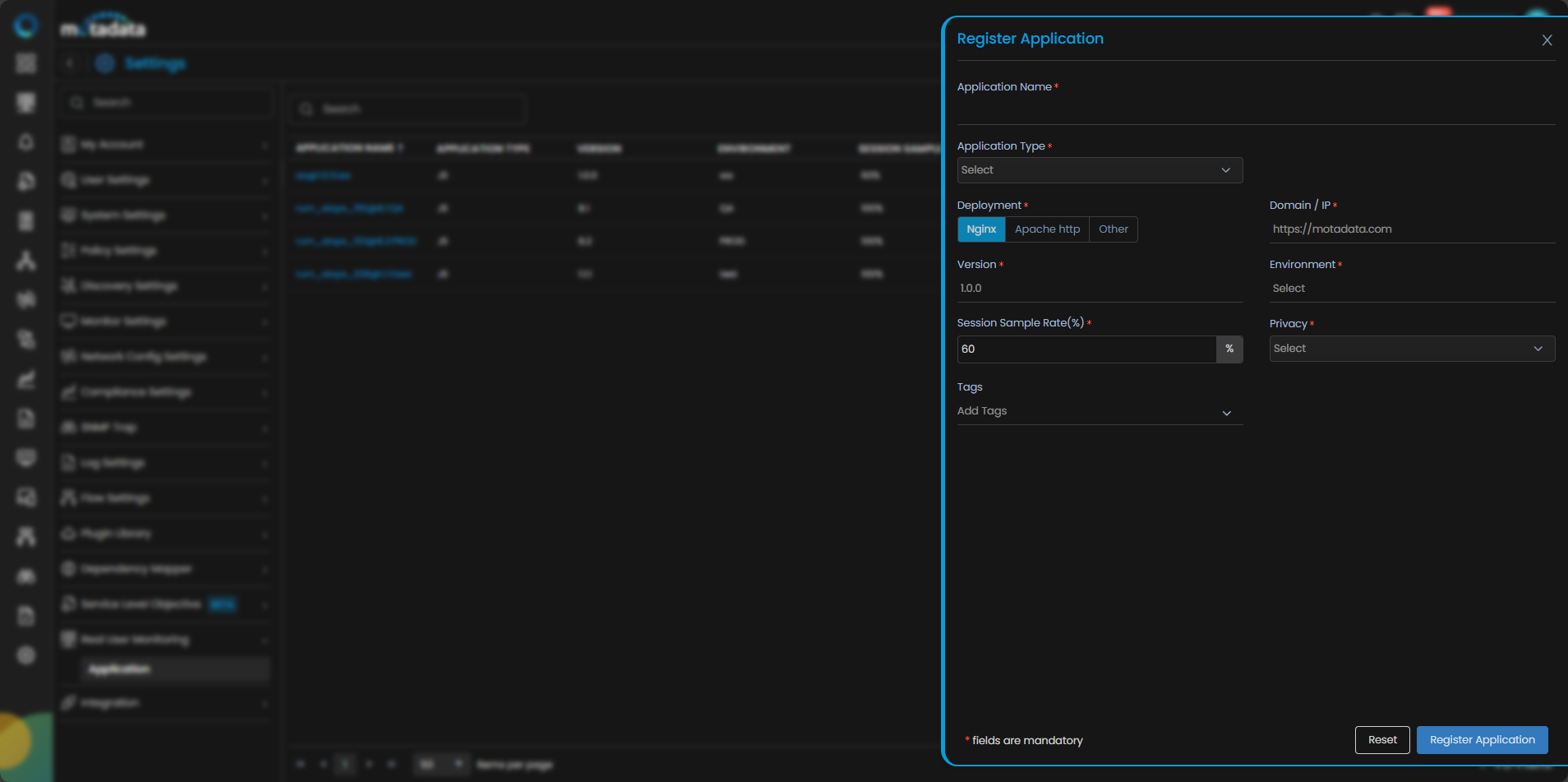Focus the Application Name input field
Screen dimensions: 1568x782
(1255, 110)
